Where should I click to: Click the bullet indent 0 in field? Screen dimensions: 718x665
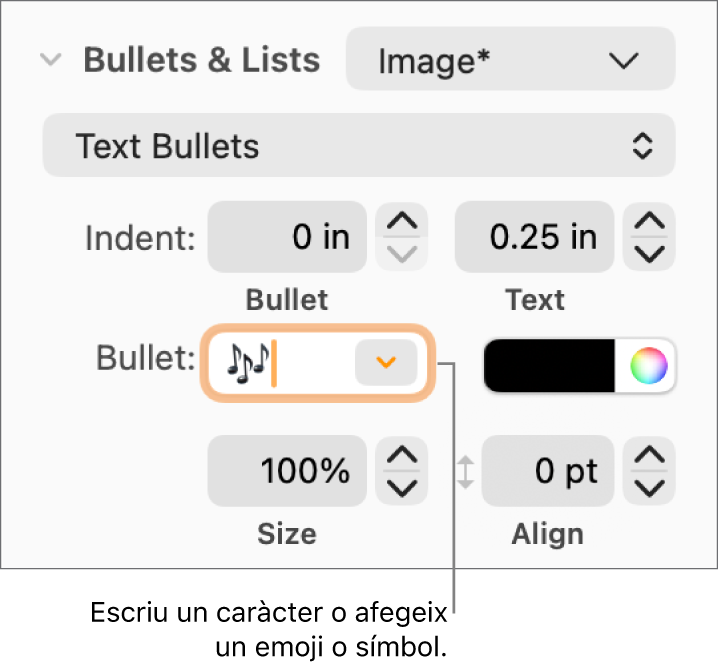pyautogui.click(x=287, y=238)
